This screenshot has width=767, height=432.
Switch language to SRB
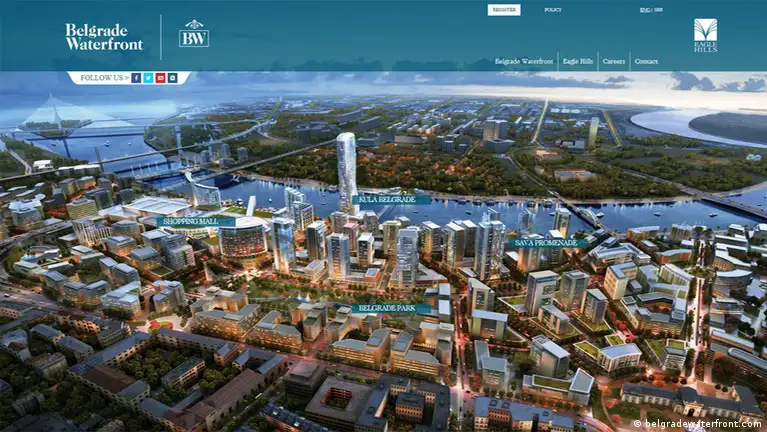point(658,10)
